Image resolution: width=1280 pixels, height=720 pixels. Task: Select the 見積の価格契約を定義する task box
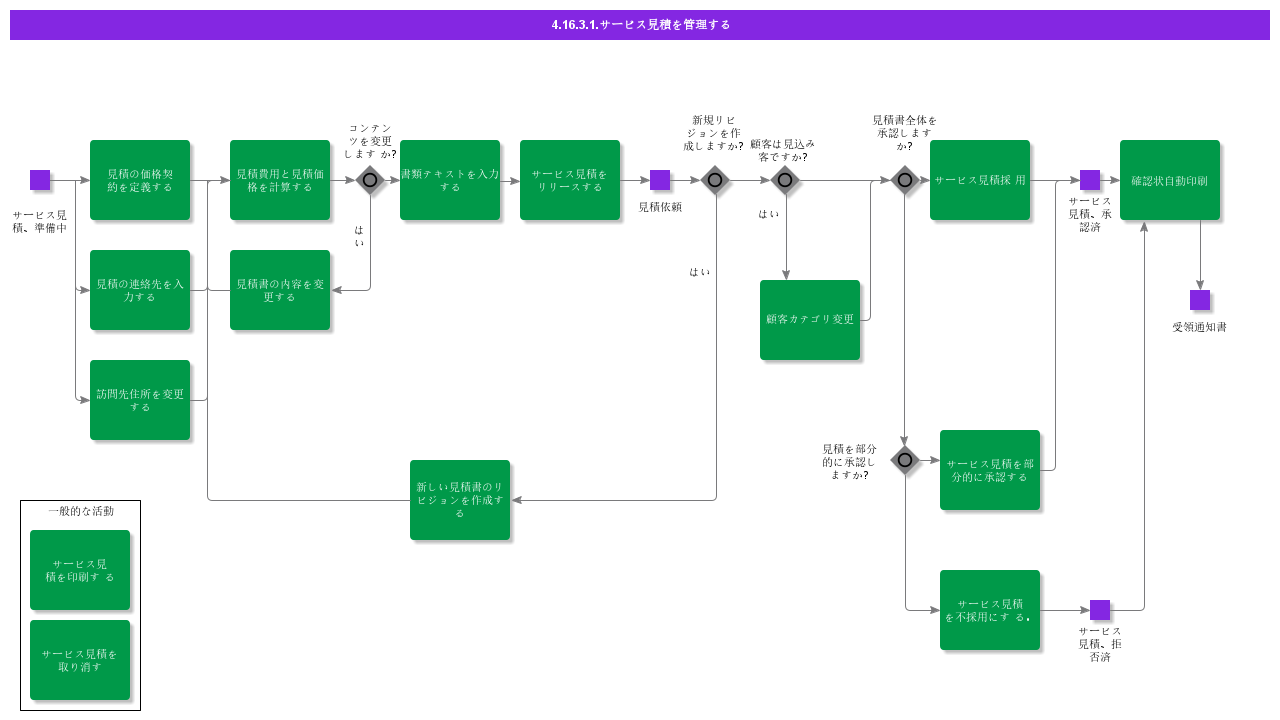tap(140, 182)
